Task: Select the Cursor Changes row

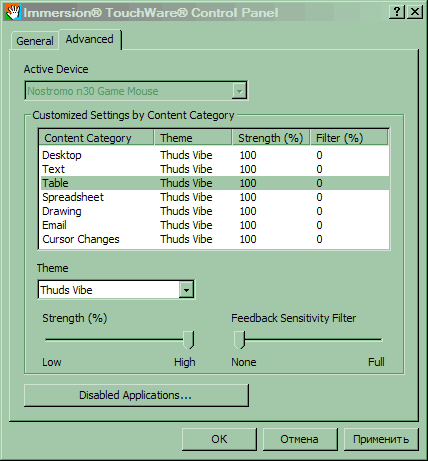Action: pyautogui.click(x=214, y=239)
